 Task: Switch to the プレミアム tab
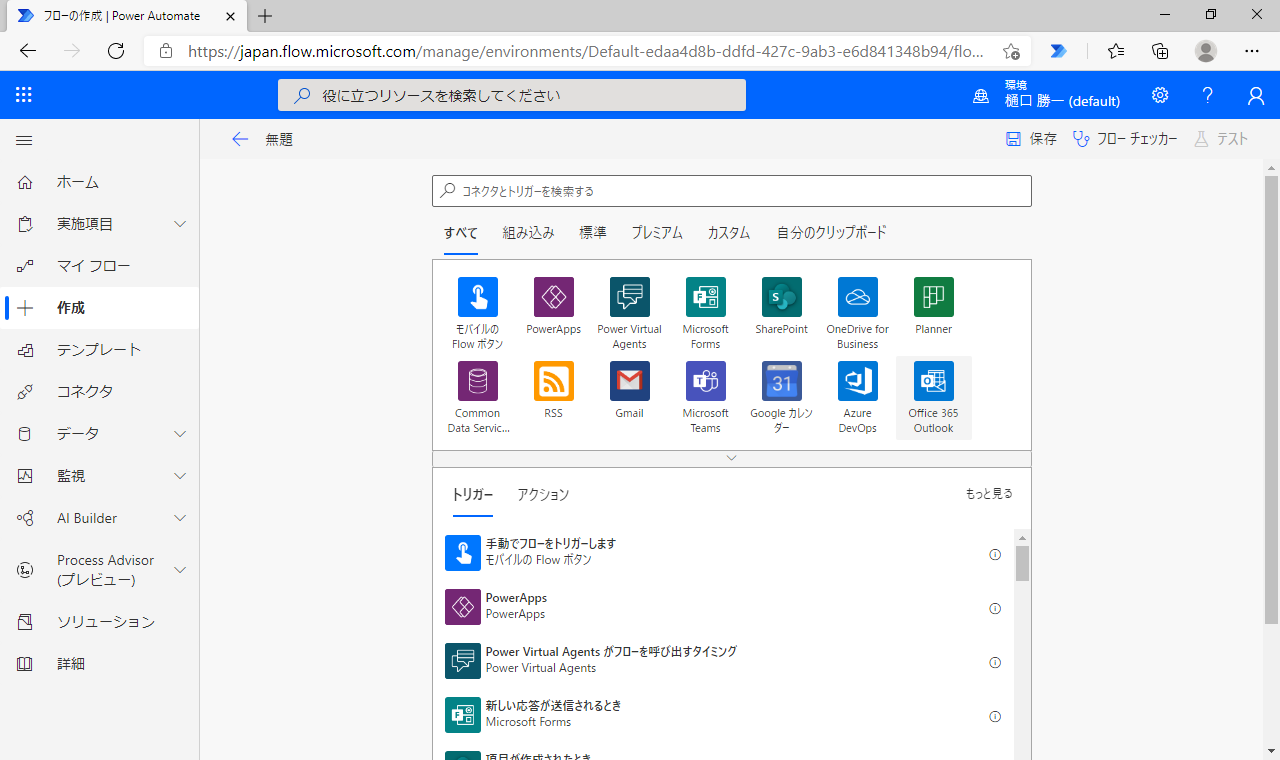[x=657, y=233]
